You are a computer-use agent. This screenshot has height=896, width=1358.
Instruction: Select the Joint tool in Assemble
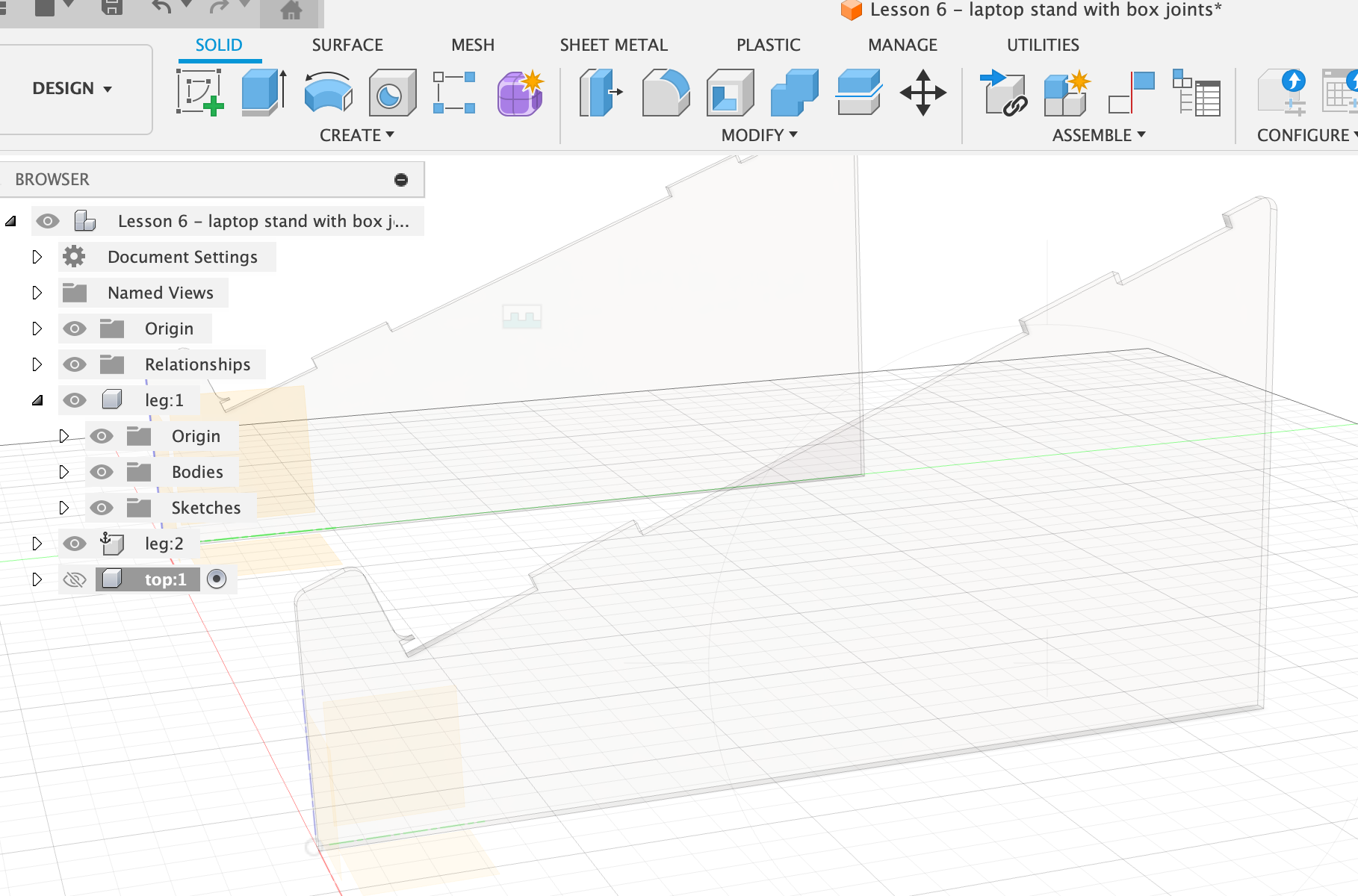coord(1130,93)
